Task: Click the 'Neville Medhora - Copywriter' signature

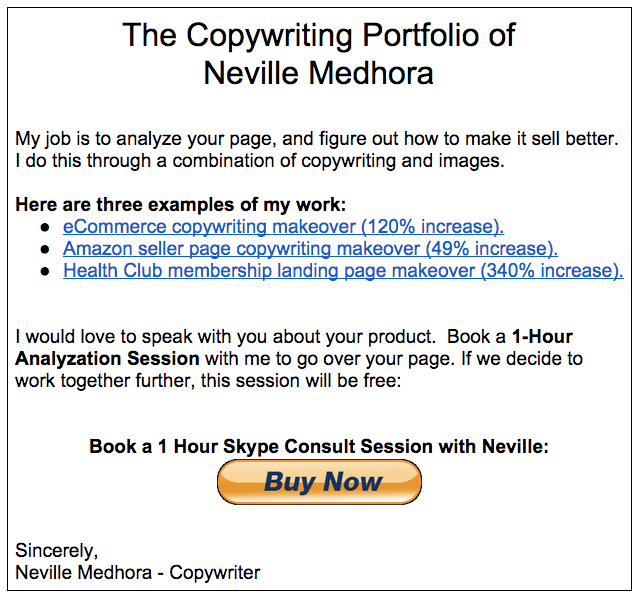Action: [138, 572]
